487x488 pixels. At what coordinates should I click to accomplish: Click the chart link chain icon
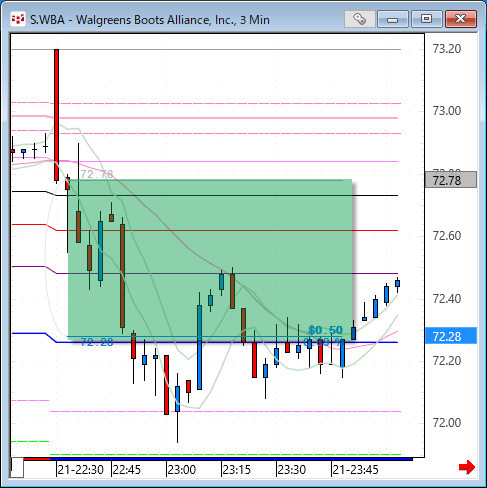(360, 19)
